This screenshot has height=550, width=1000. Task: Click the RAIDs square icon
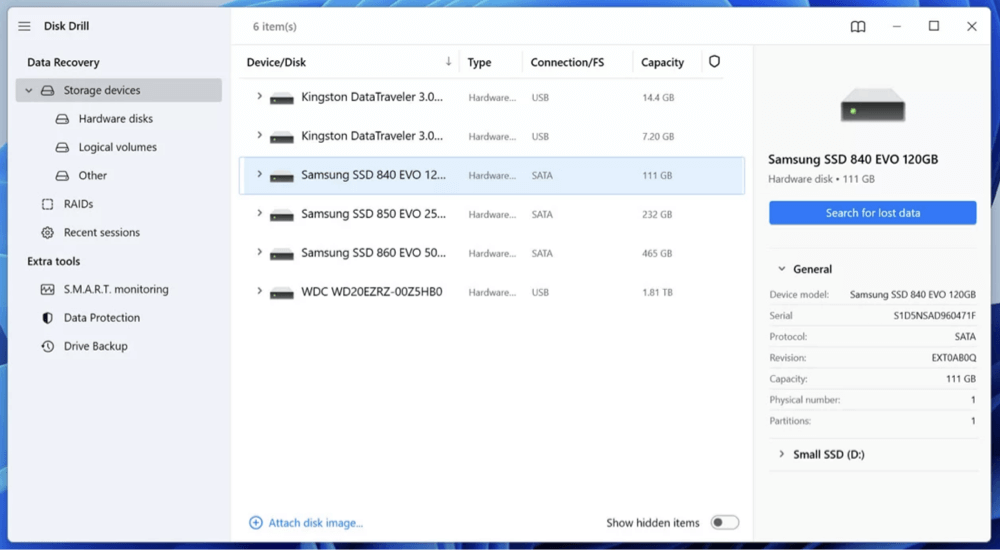(x=48, y=204)
